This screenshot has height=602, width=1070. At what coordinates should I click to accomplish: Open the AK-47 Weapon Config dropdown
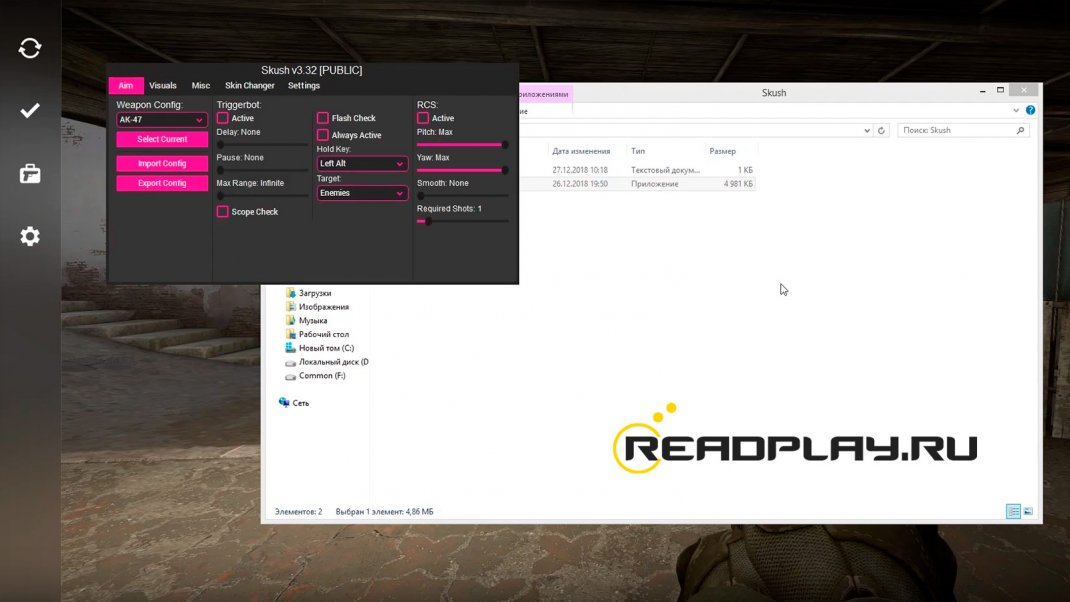pyautogui.click(x=162, y=119)
